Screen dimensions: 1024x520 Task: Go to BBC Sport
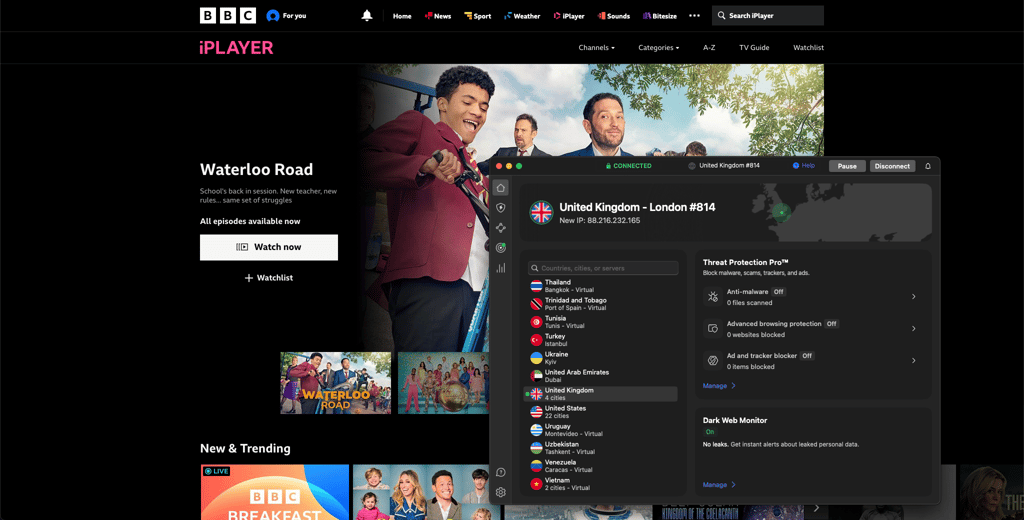(x=477, y=16)
